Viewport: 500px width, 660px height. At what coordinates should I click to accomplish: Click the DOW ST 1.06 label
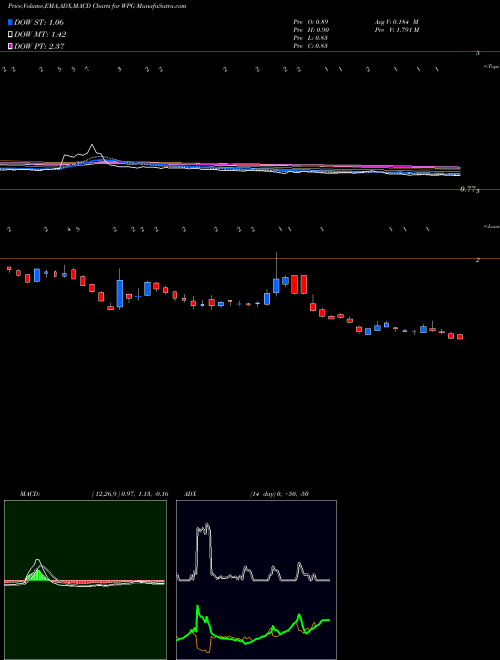(x=39, y=22)
